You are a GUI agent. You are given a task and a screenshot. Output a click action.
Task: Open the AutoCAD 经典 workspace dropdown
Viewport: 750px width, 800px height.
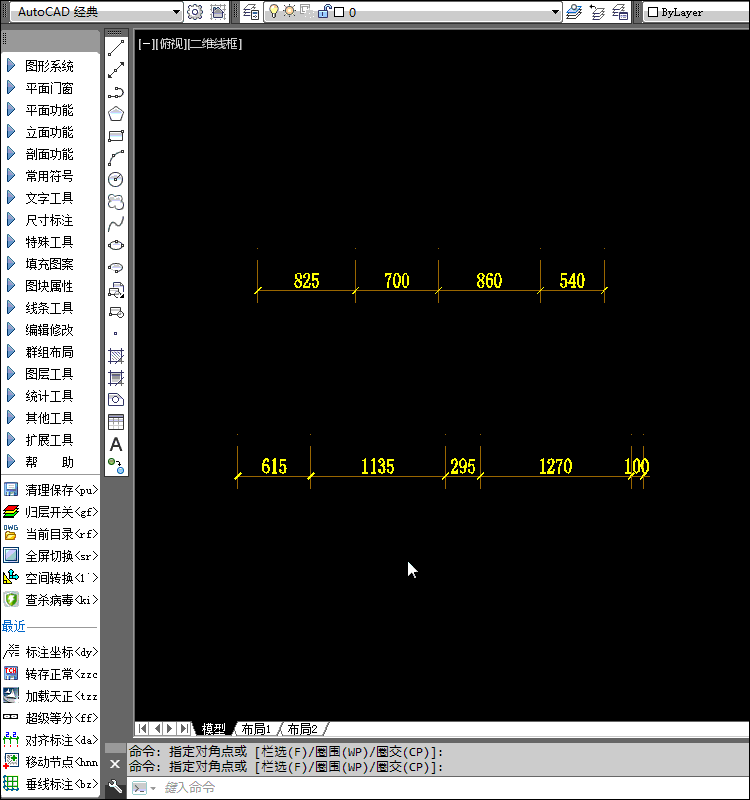(x=176, y=12)
